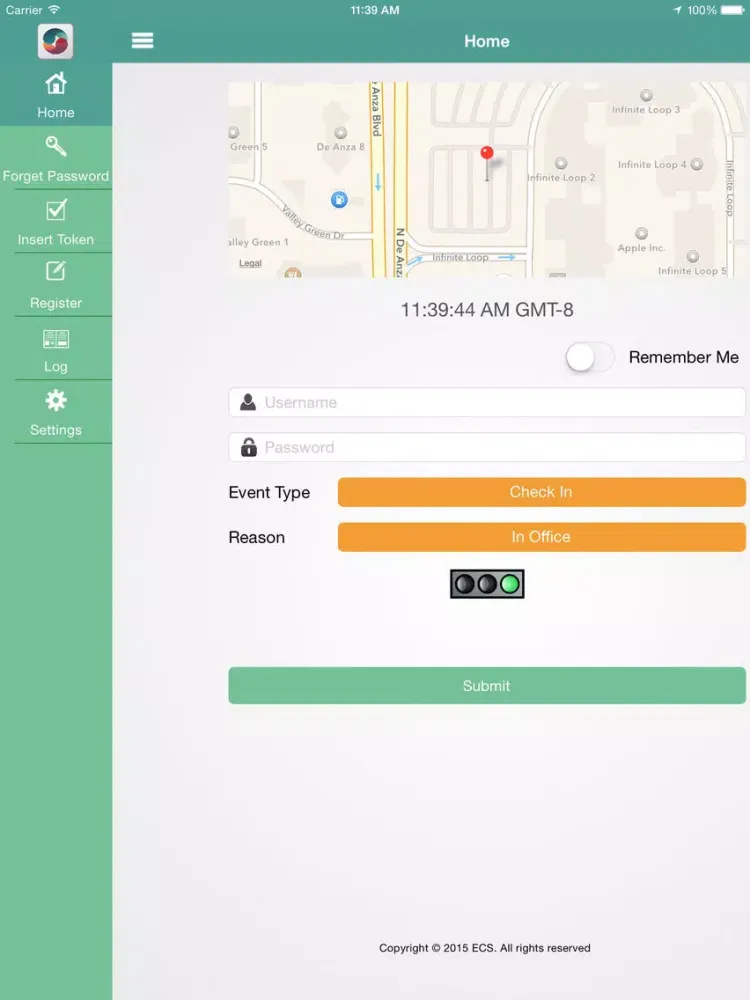The width and height of the screenshot is (750, 1000).
Task: Tap the Infinite Loop 4 map marker
Action: [696, 164]
